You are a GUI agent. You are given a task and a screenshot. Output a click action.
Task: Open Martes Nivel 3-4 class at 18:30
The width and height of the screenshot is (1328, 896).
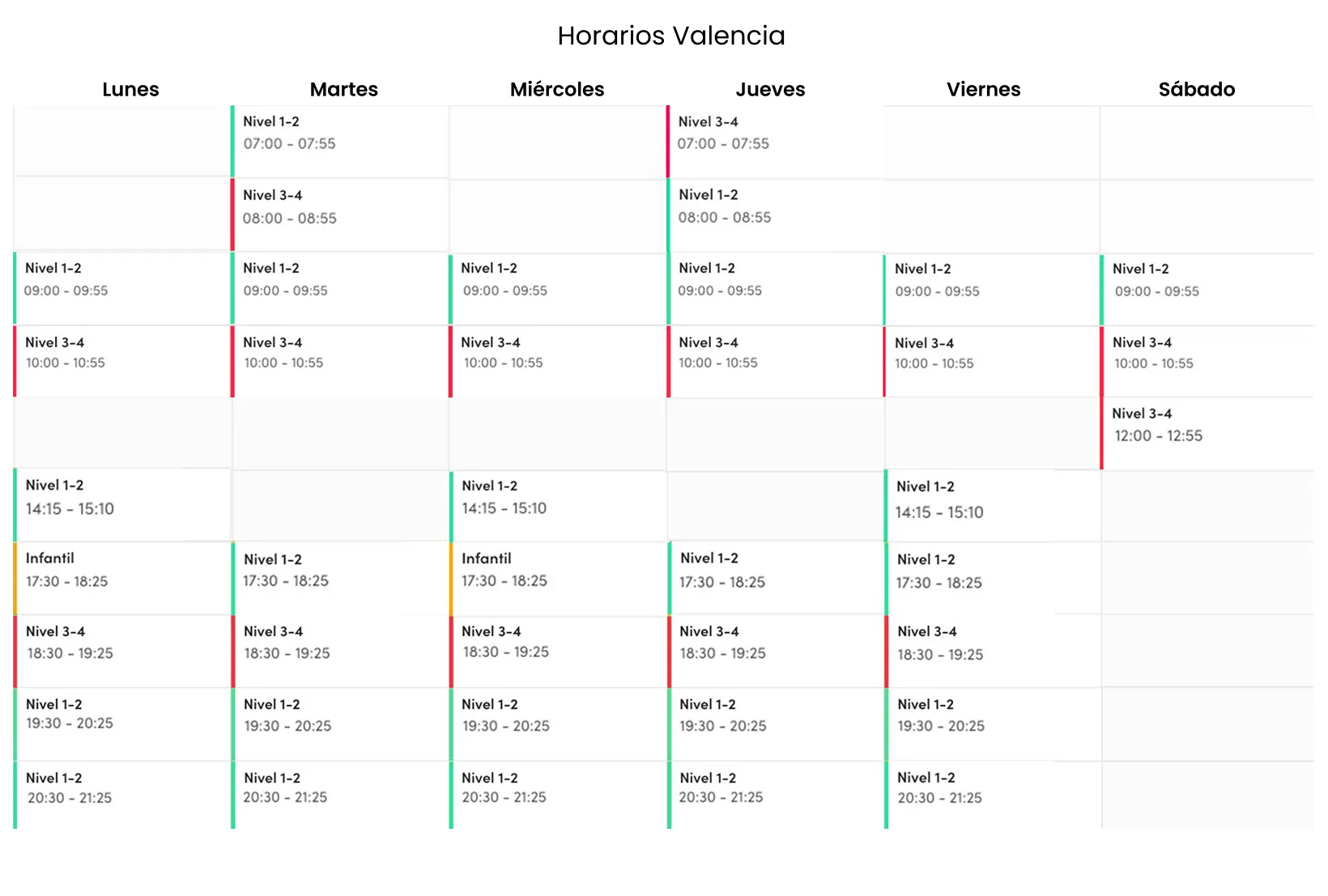point(340,651)
